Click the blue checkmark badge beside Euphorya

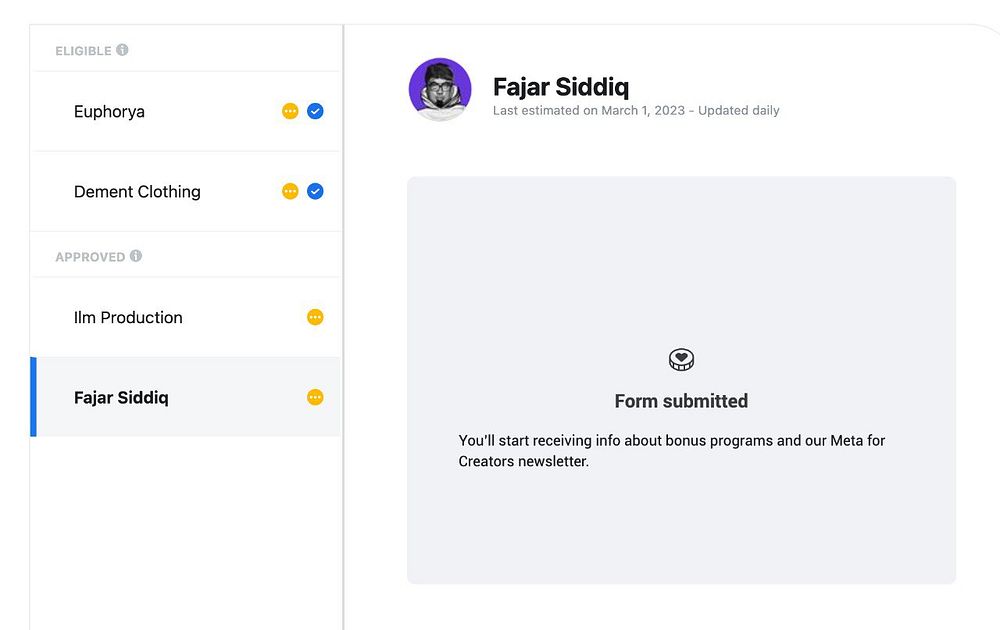(x=315, y=111)
